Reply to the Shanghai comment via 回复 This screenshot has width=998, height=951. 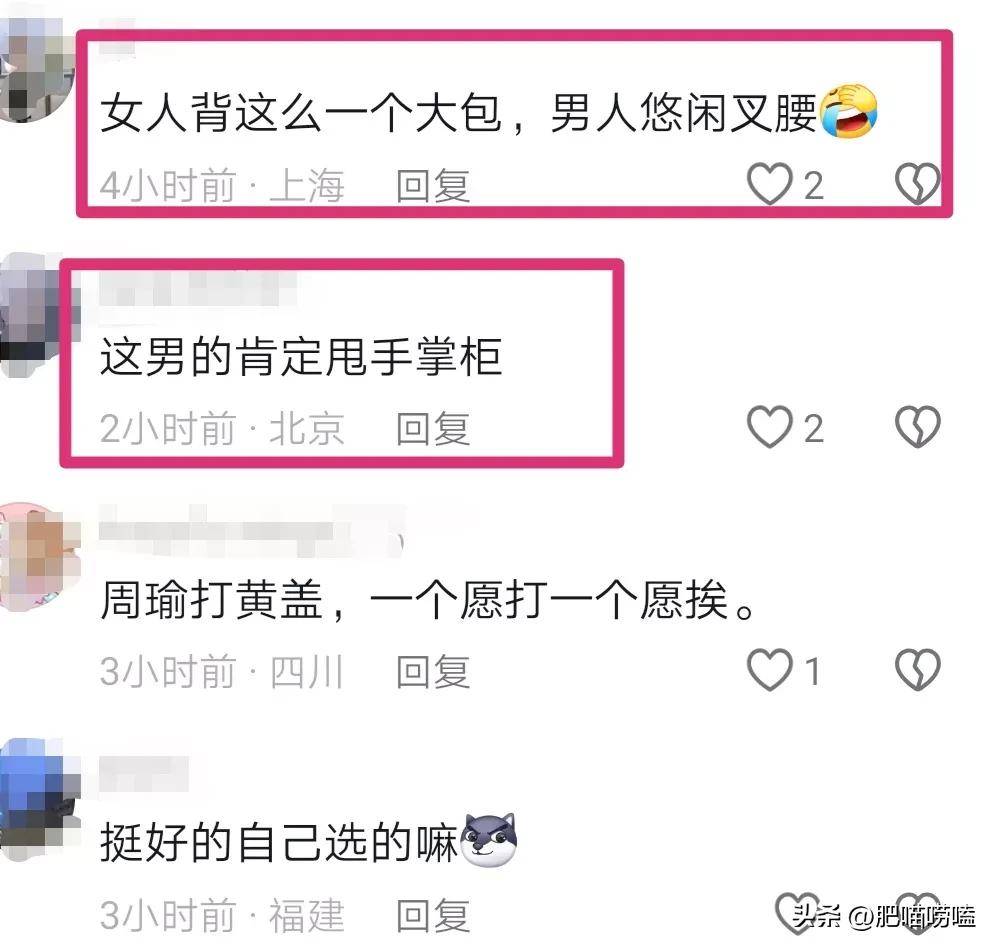click(x=433, y=186)
